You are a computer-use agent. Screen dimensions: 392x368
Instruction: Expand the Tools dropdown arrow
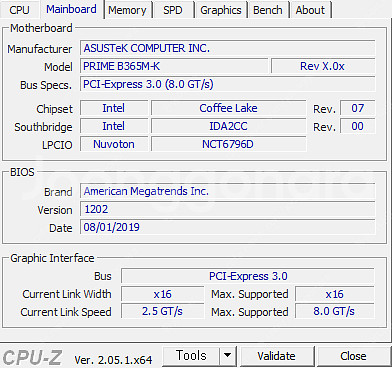pyautogui.click(x=228, y=356)
